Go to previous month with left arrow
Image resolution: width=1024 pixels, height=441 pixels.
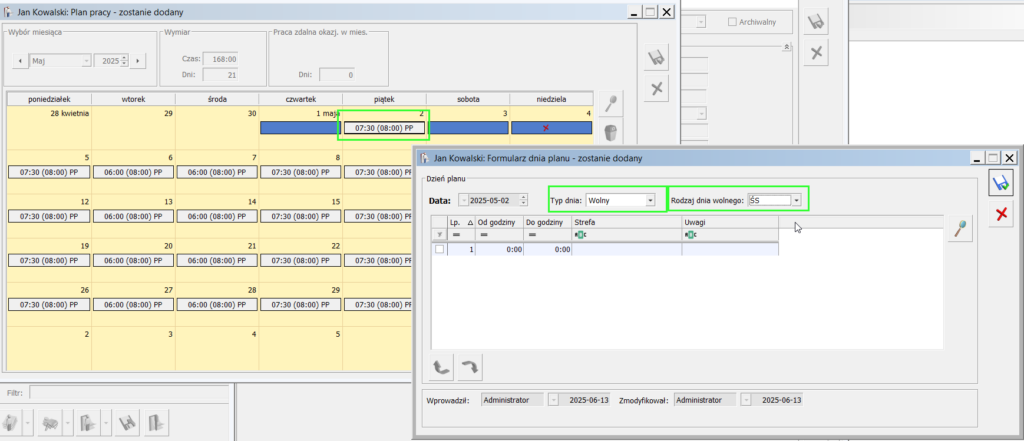point(20,61)
